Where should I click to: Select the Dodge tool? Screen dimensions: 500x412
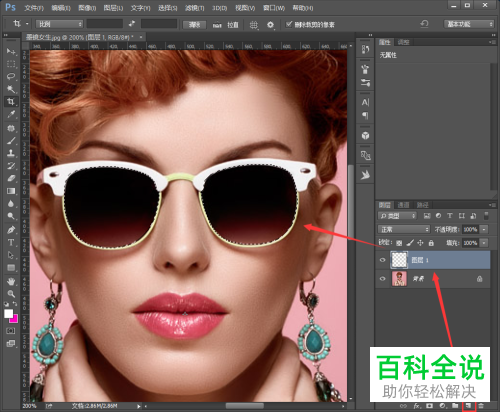point(11,216)
